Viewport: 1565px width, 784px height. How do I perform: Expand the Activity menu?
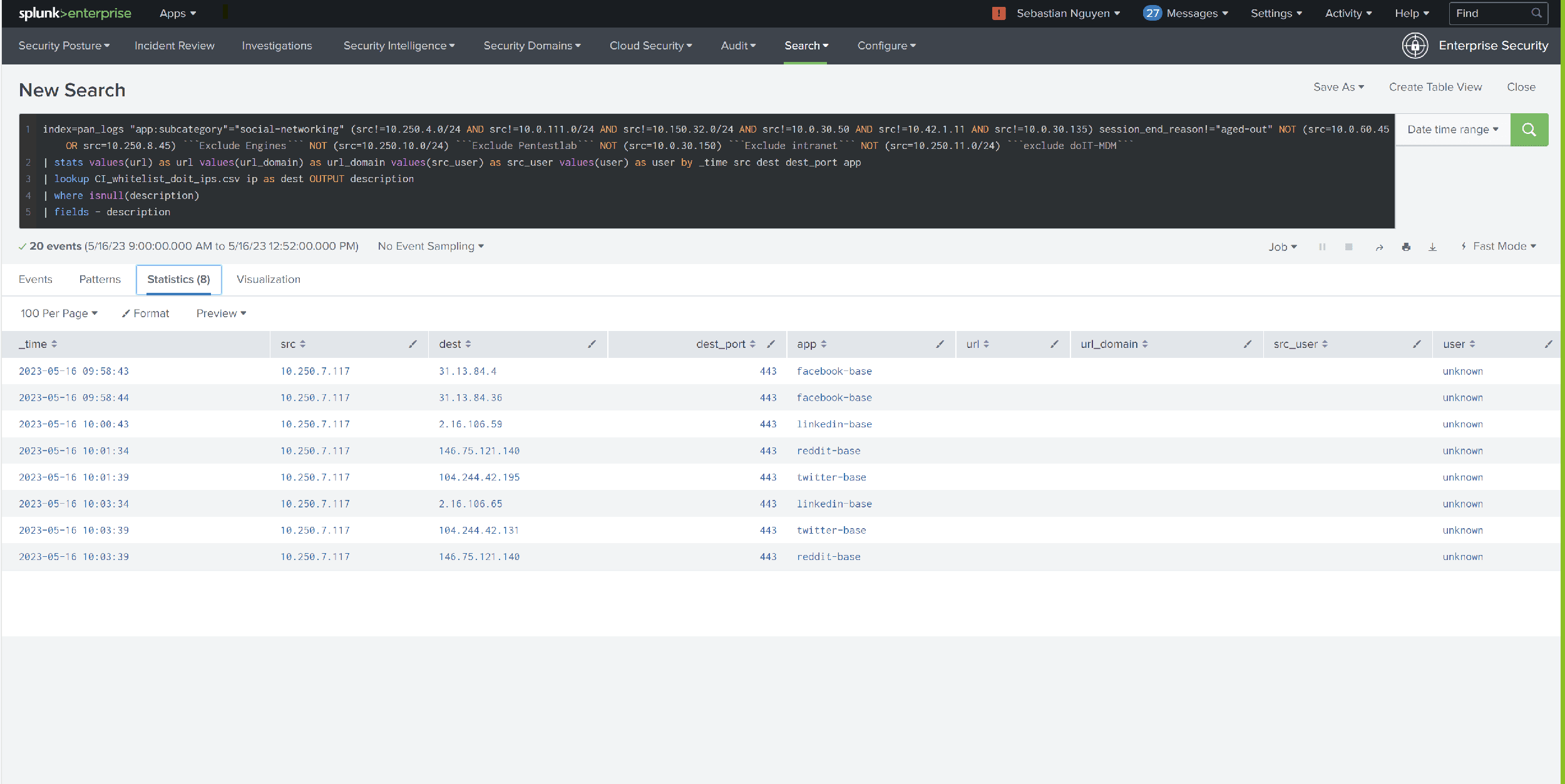[1348, 13]
